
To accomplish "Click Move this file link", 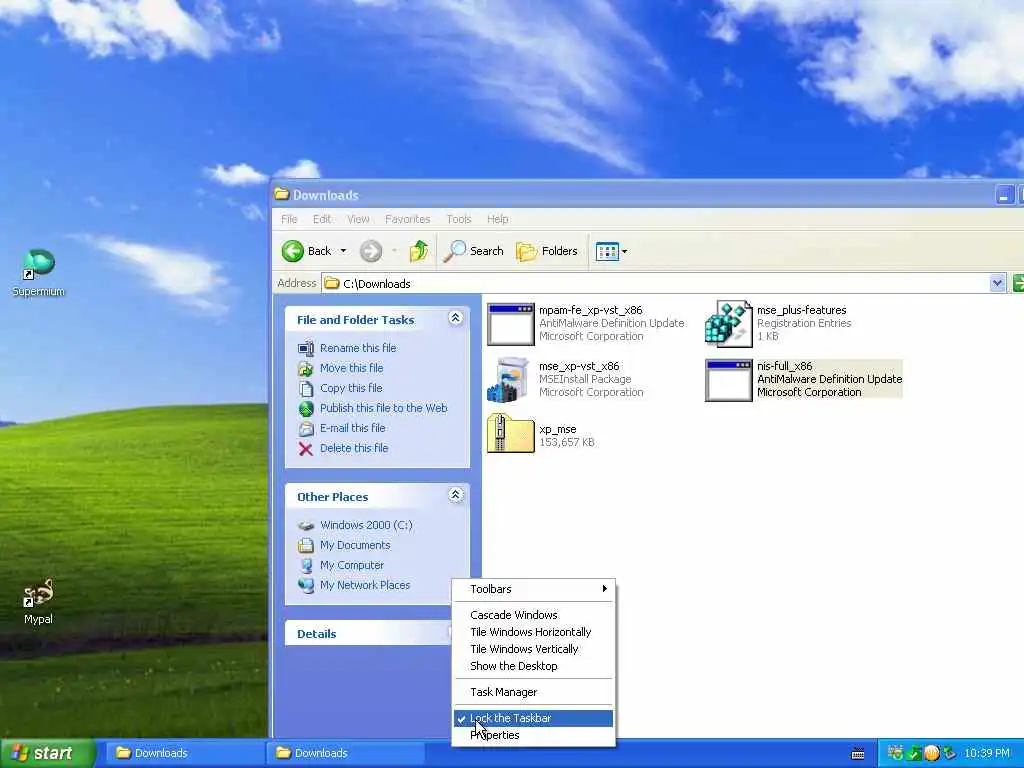I will click(x=351, y=368).
